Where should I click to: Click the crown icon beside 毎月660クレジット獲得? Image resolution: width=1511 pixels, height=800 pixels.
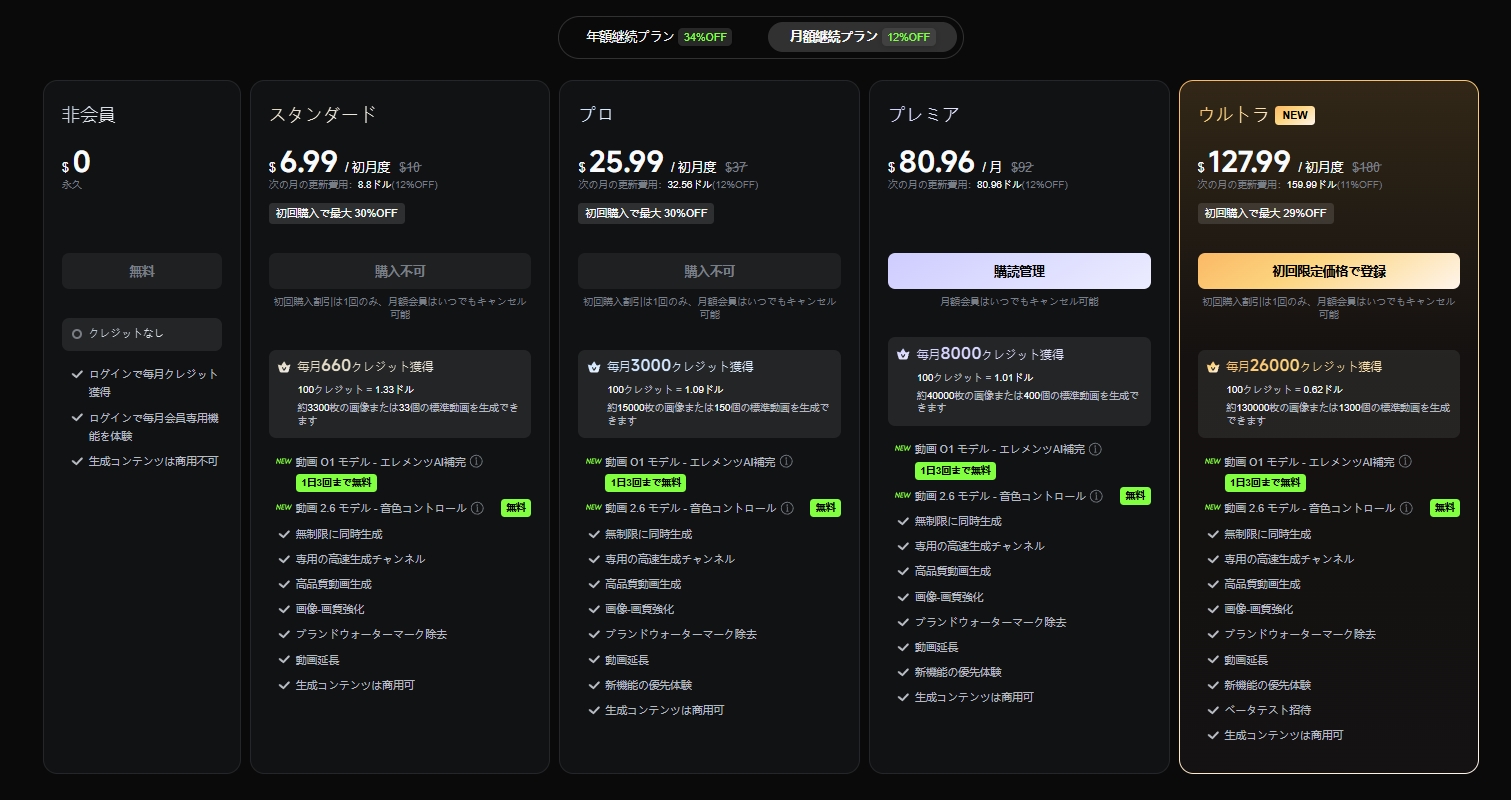284,367
